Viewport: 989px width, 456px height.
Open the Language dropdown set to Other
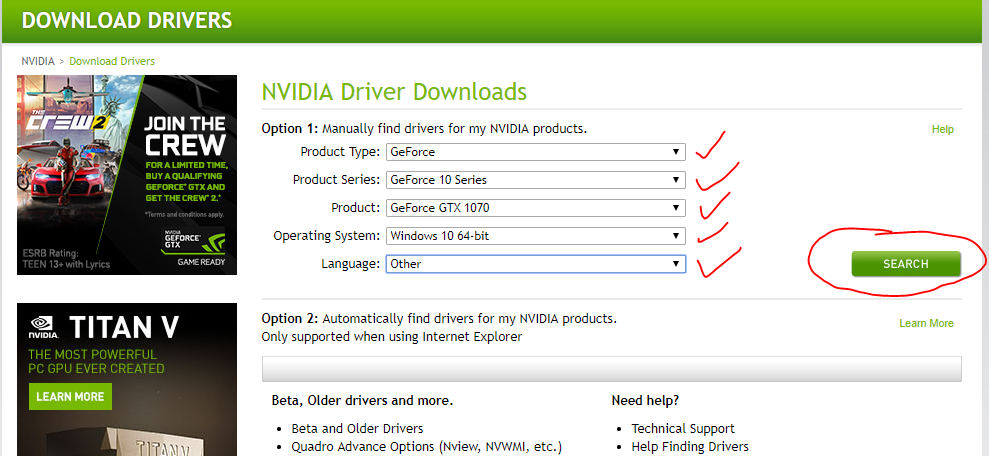[535, 264]
